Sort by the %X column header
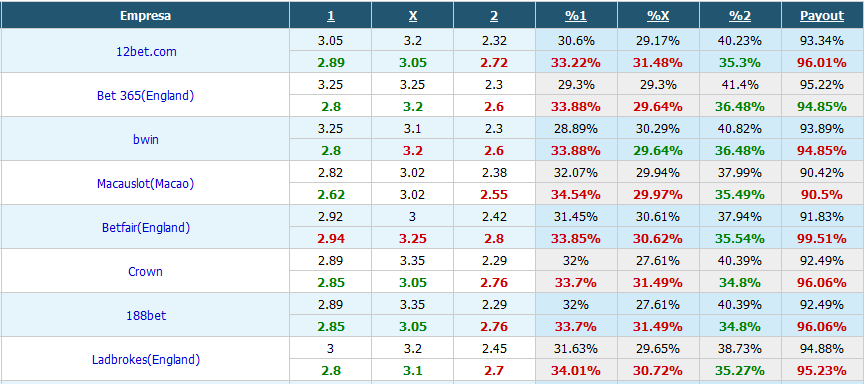 click(x=658, y=16)
